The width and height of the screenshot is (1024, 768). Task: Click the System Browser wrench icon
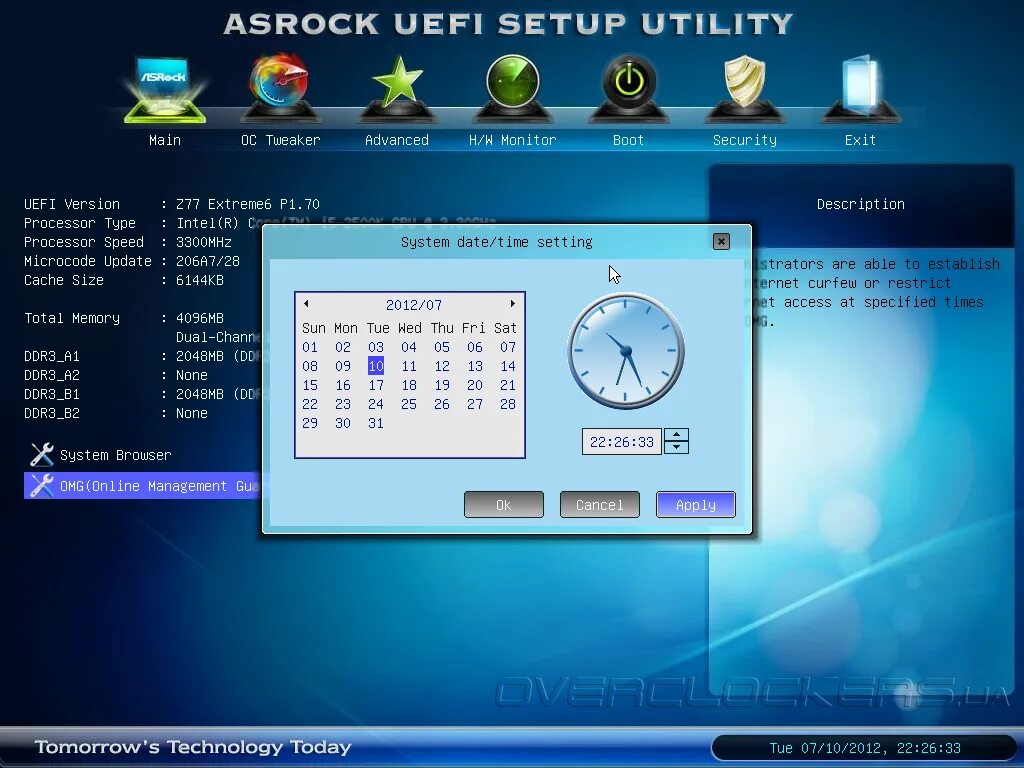point(42,455)
